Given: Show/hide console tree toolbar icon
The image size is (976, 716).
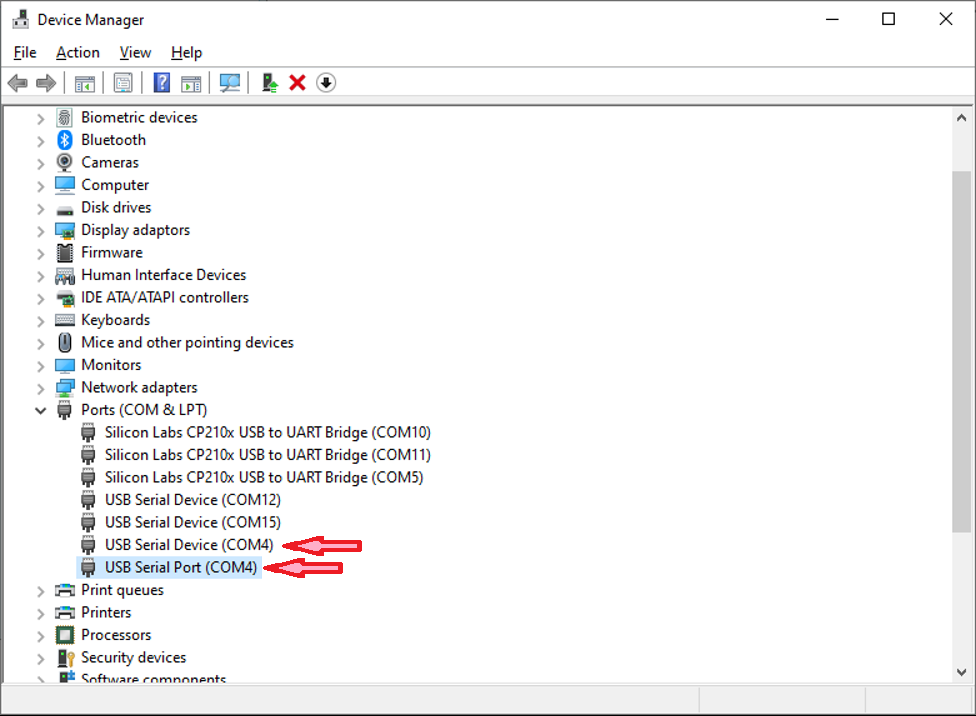Looking at the screenshot, I should coord(85,83).
